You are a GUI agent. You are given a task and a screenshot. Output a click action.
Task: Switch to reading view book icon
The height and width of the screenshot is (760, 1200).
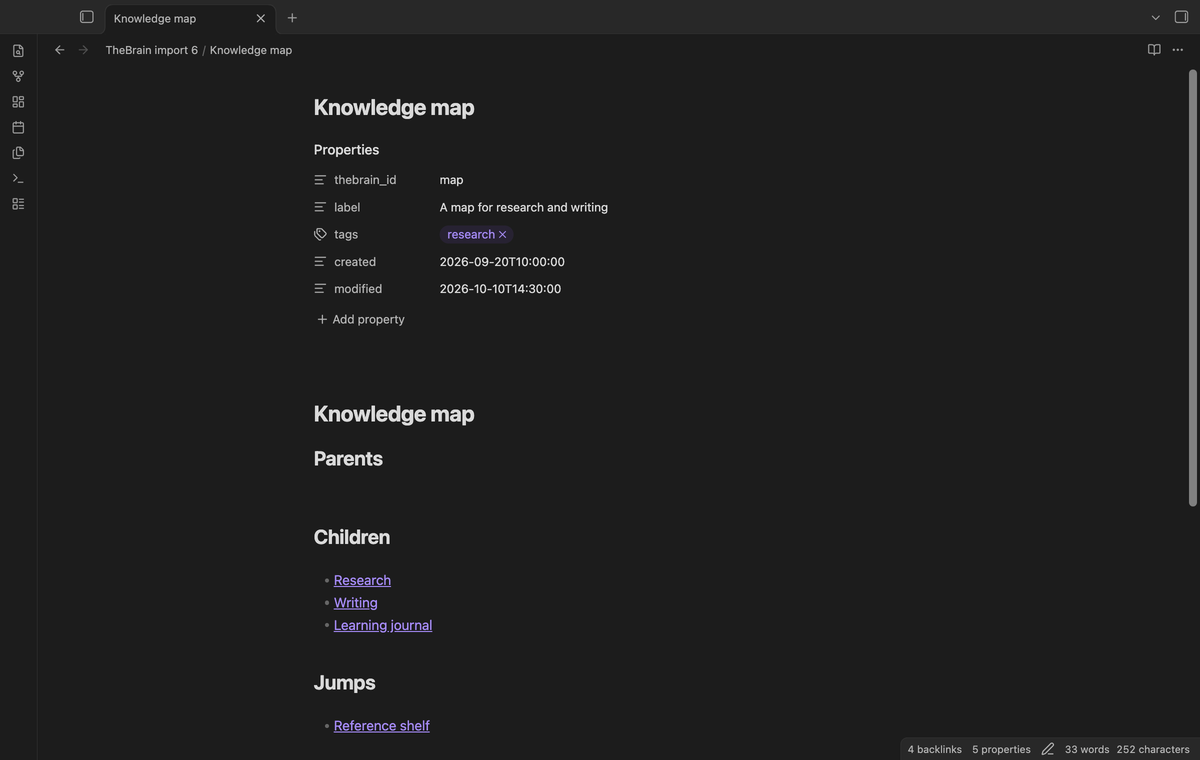1154,50
